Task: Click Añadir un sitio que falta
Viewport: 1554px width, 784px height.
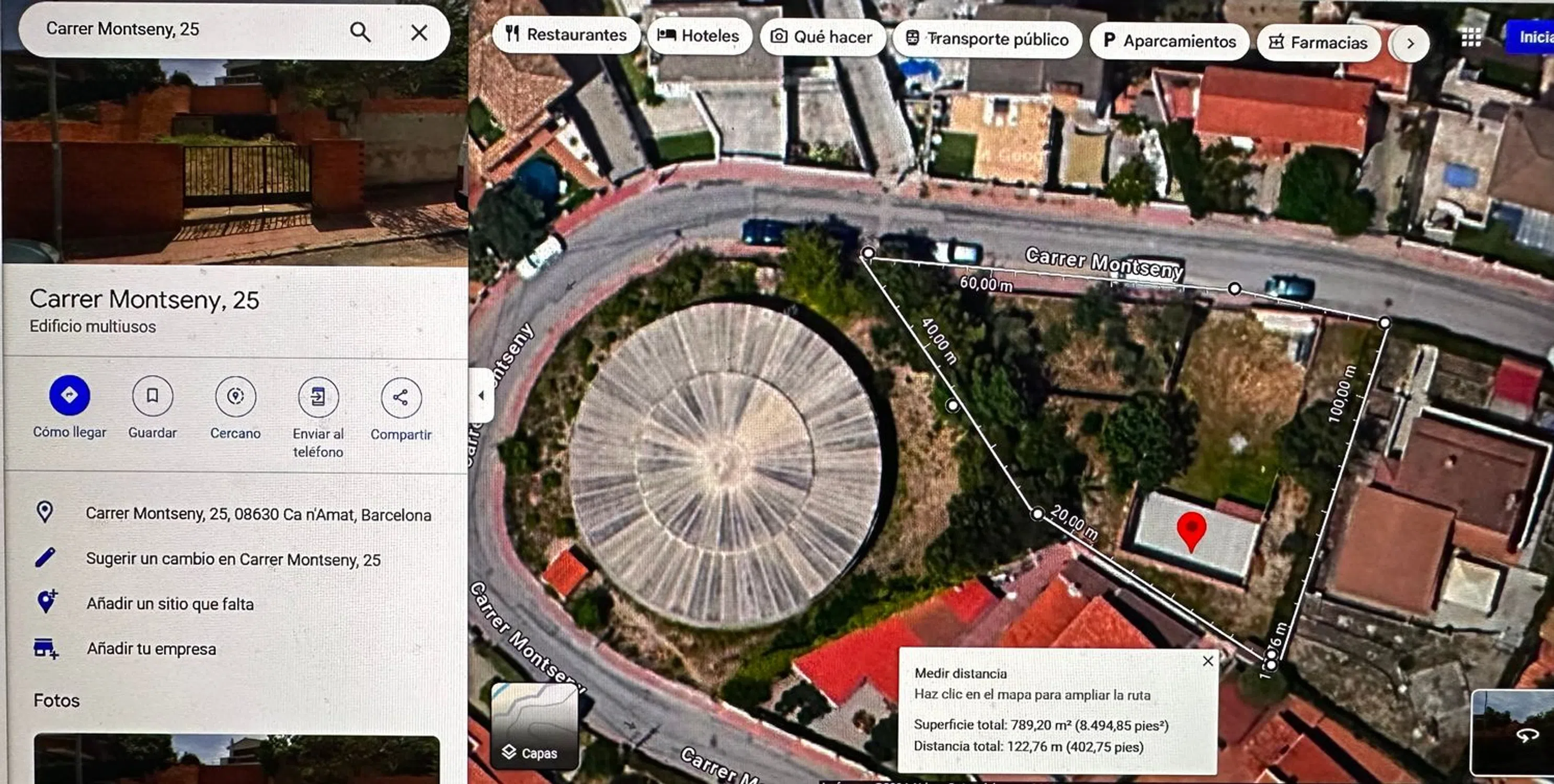Action: [169, 604]
